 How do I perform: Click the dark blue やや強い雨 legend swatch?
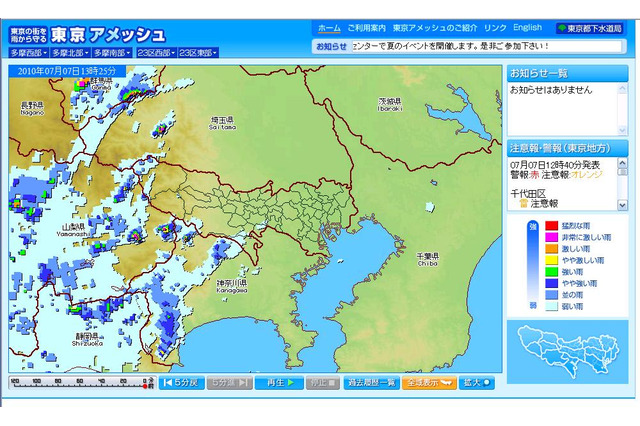point(551,283)
